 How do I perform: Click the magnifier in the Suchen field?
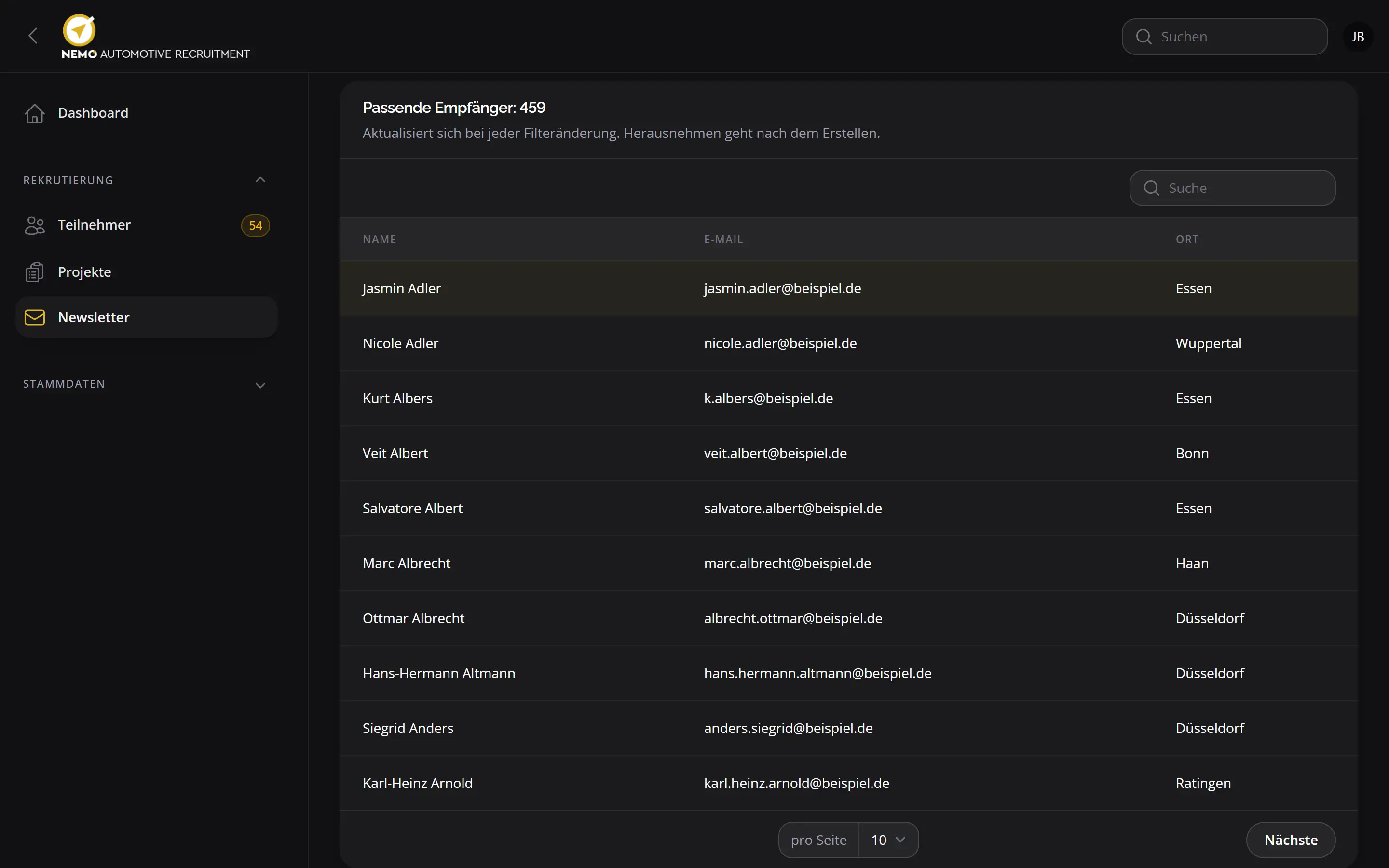pos(1144,37)
